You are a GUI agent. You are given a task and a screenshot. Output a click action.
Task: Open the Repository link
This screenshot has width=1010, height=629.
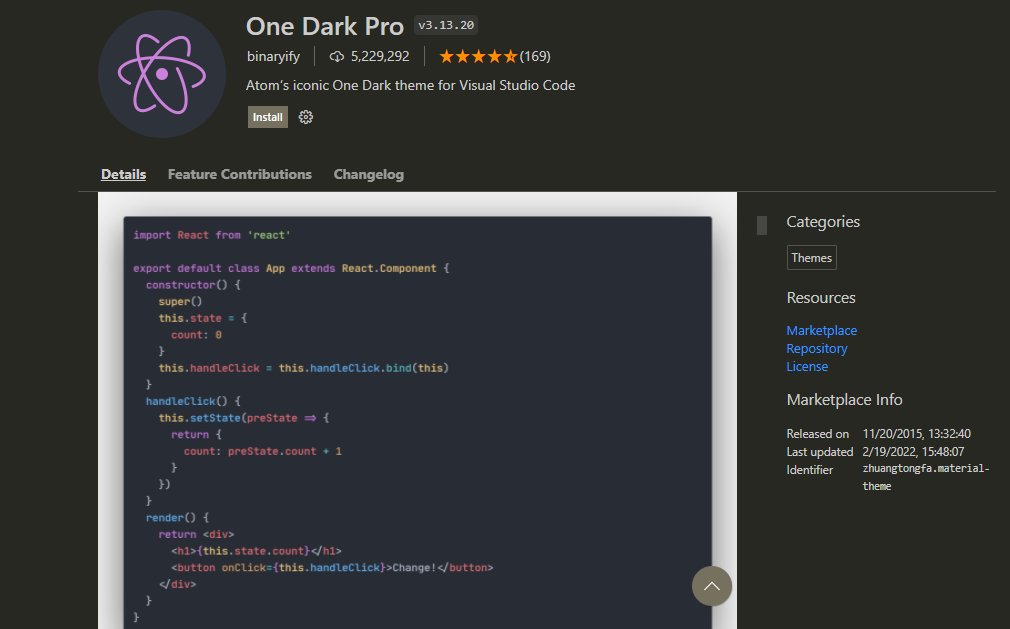click(816, 348)
